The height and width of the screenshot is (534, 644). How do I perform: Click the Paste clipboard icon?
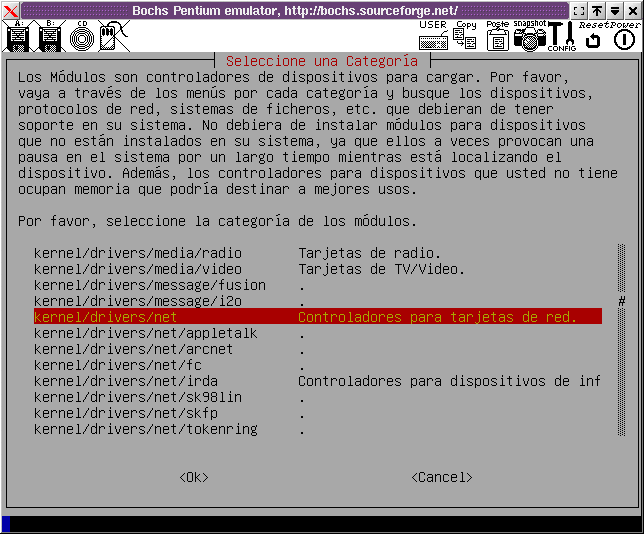(497, 37)
